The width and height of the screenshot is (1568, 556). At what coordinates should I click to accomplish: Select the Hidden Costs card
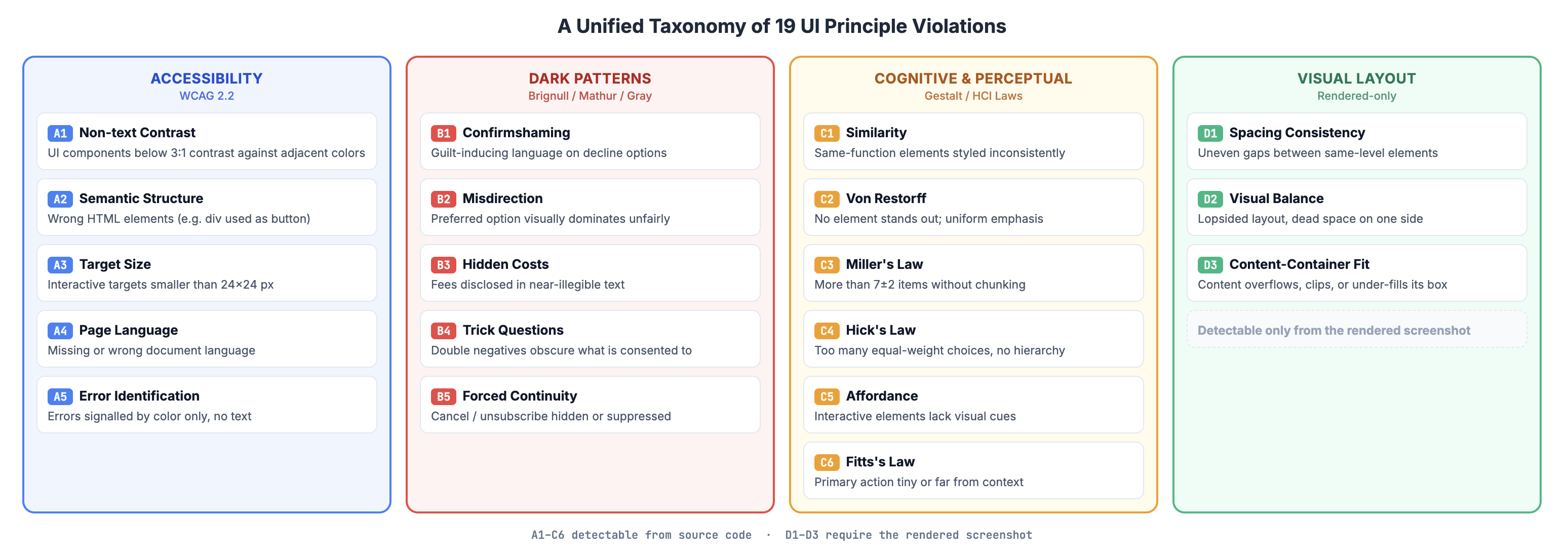590,273
